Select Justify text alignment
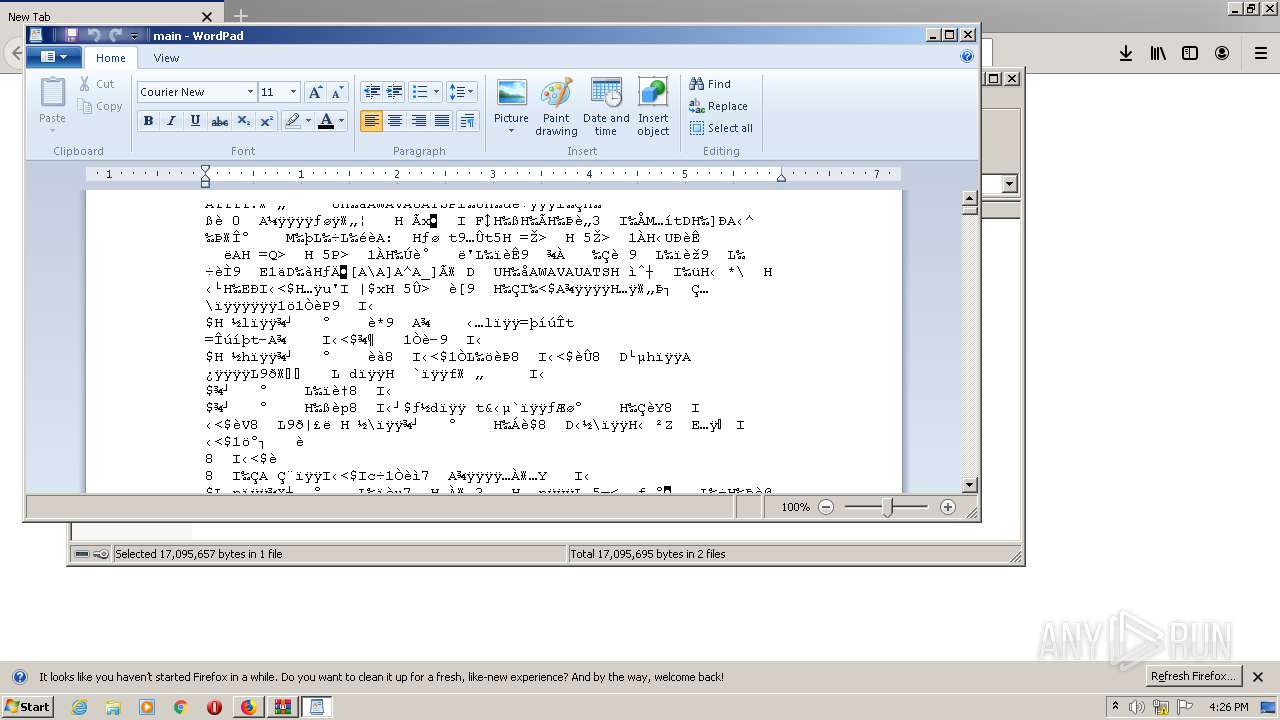Image resolution: width=1280 pixels, height=720 pixels. pyautogui.click(x=442, y=121)
